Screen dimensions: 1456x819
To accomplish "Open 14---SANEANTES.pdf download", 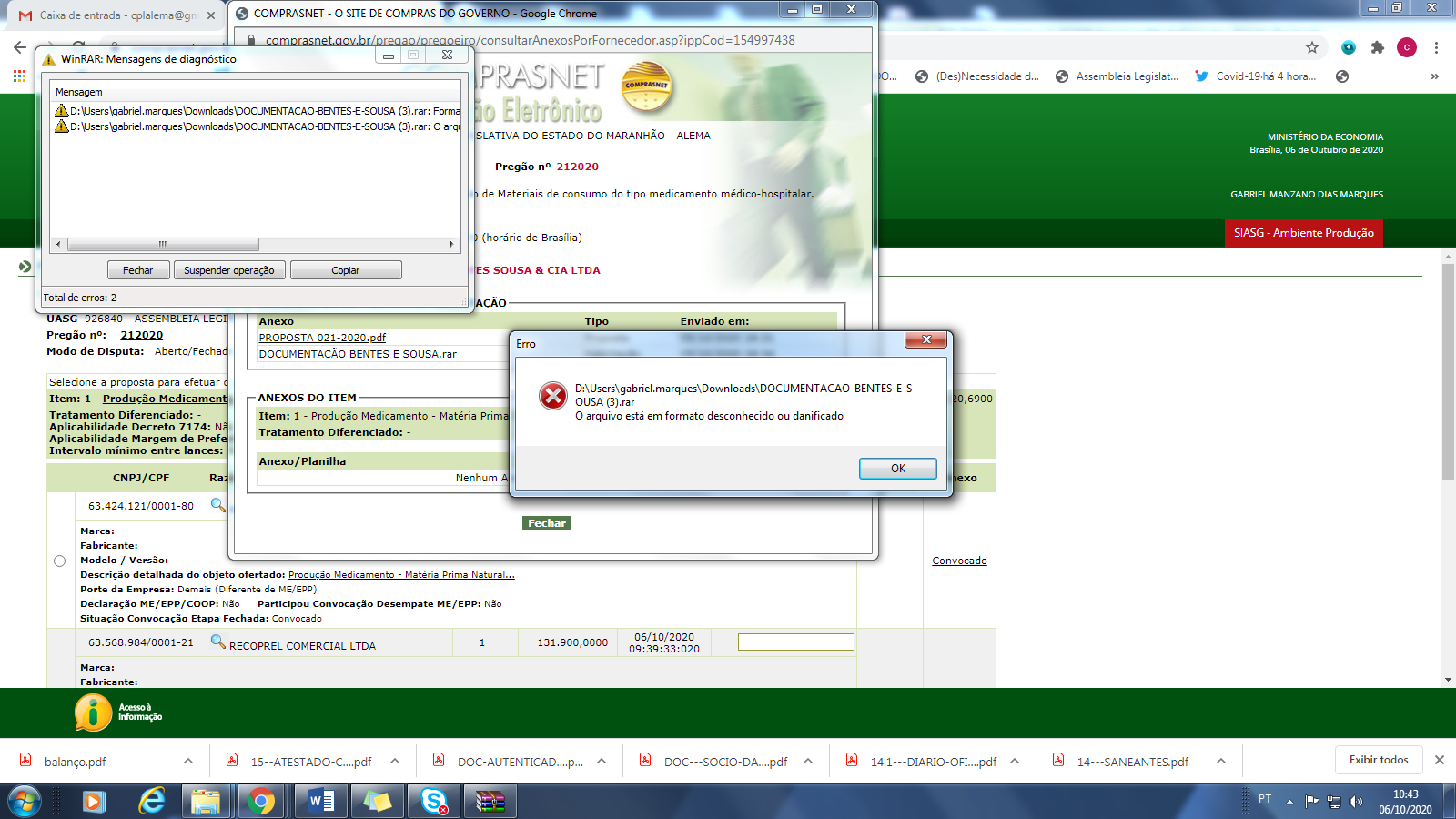I will click(x=1132, y=762).
